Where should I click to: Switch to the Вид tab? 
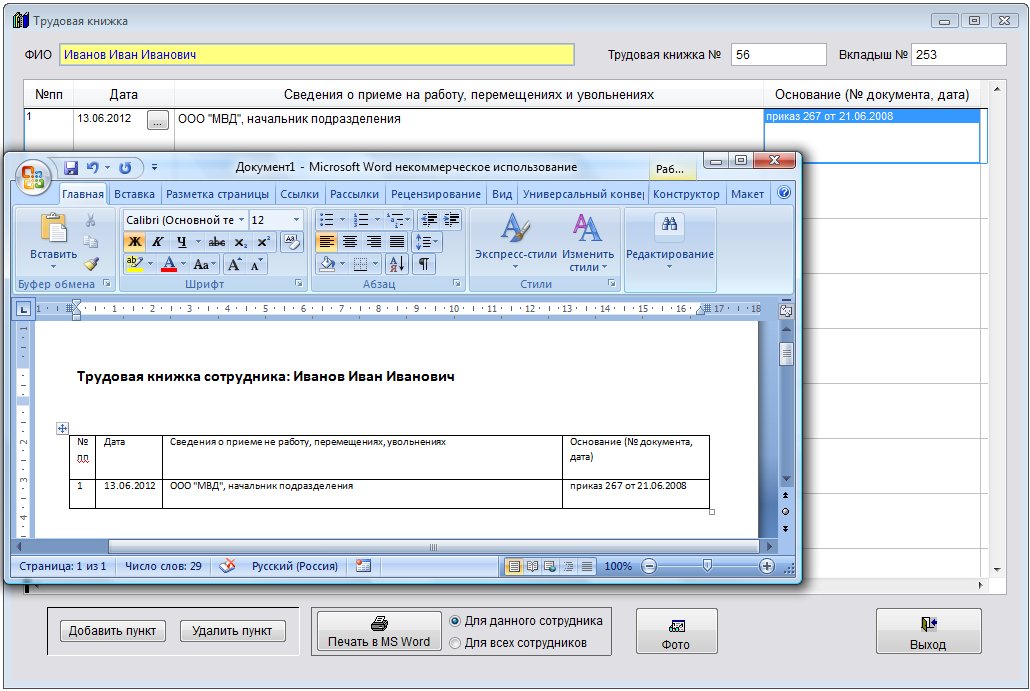(x=502, y=194)
